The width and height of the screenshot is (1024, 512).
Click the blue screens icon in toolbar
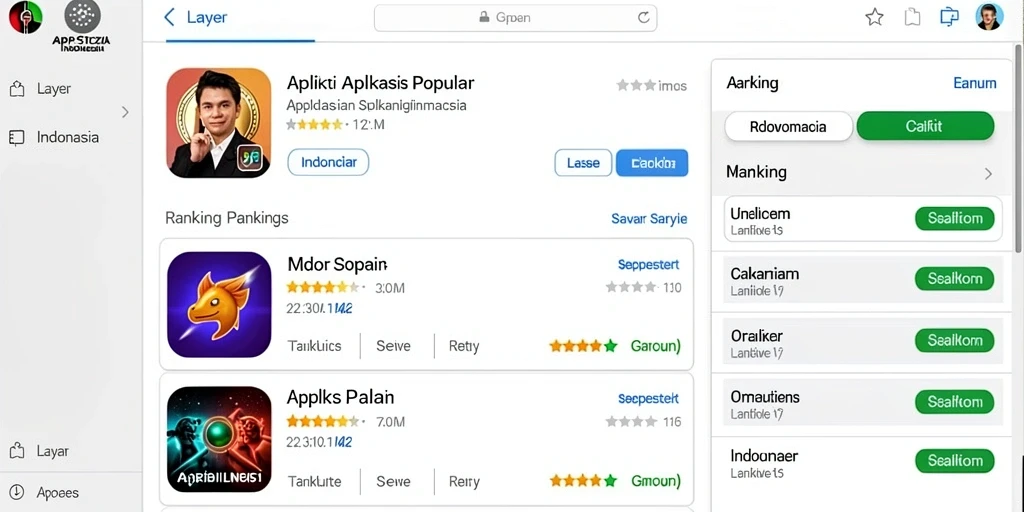[x=949, y=17]
